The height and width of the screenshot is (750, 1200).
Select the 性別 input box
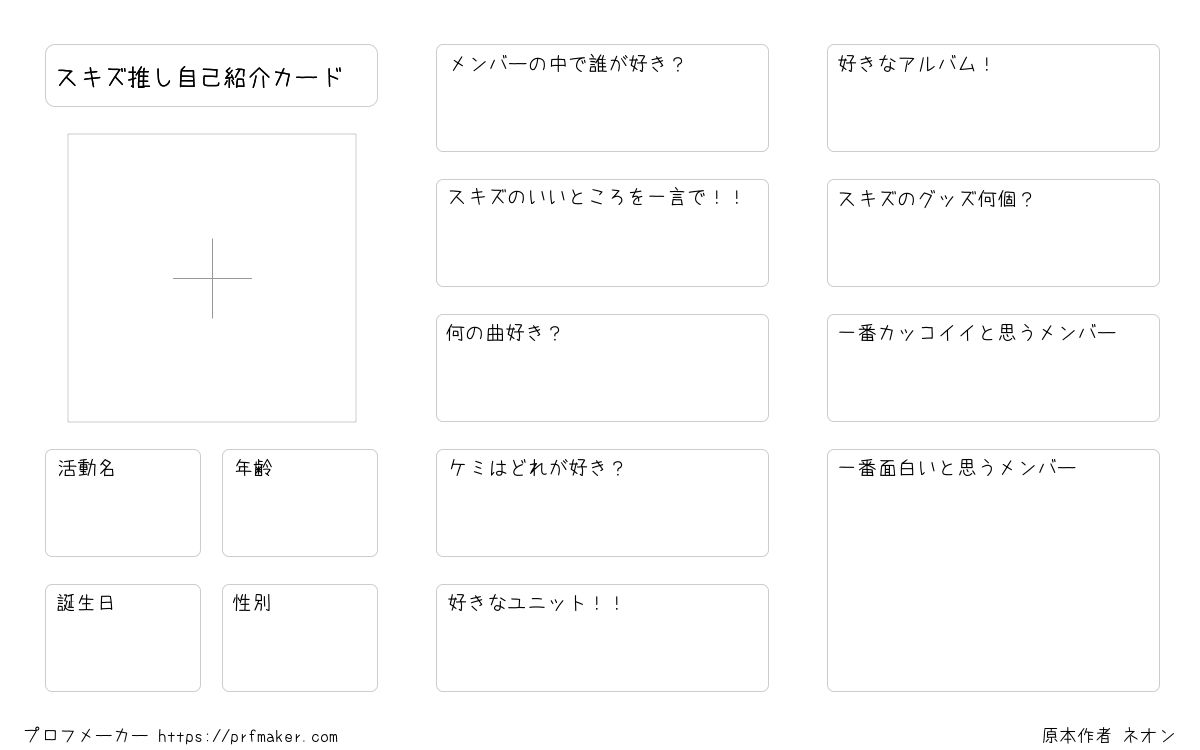tap(300, 638)
